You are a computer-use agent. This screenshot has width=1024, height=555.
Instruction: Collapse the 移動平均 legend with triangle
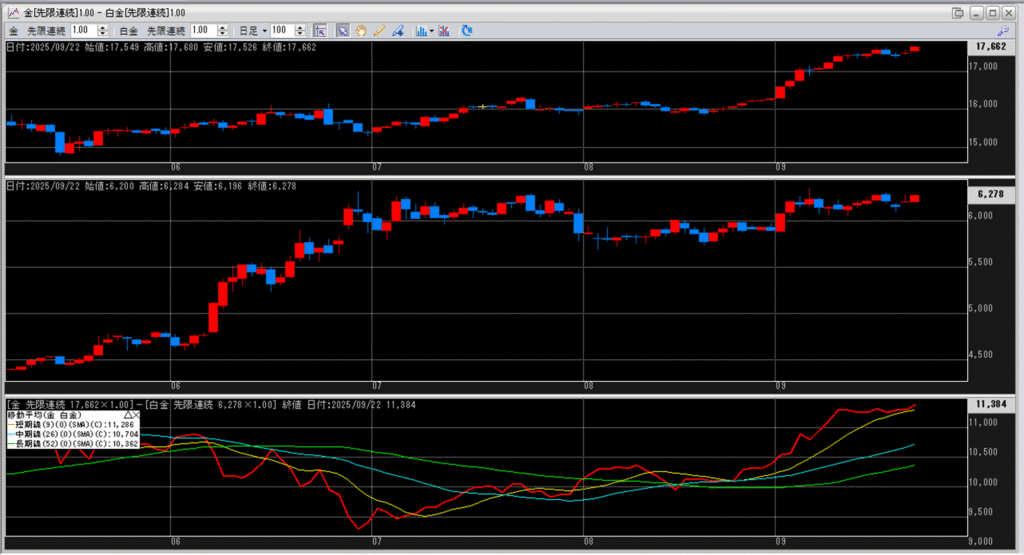[126, 413]
